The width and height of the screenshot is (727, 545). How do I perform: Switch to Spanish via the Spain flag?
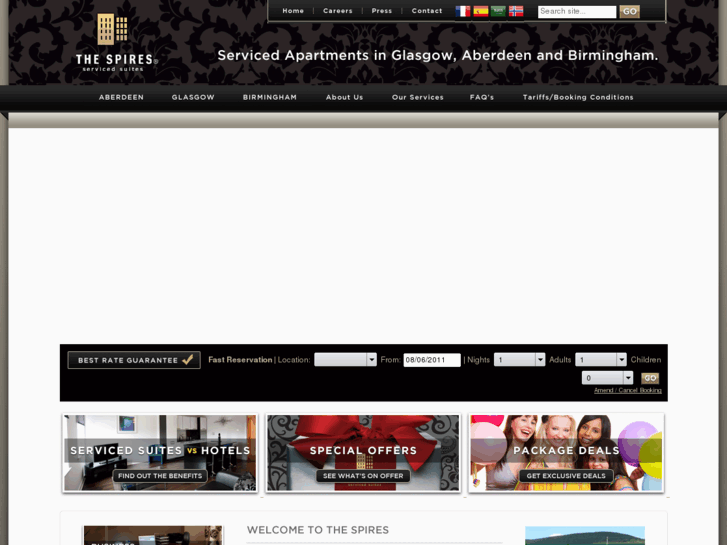click(x=481, y=11)
